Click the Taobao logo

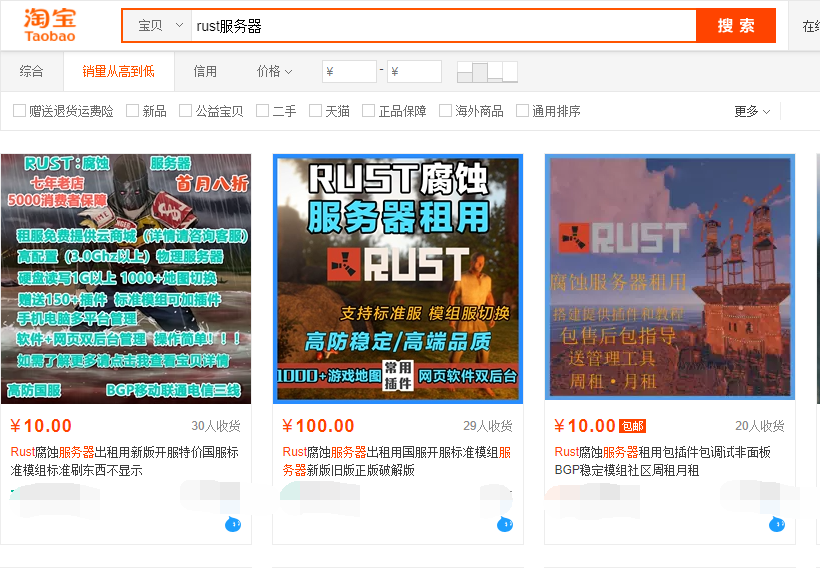pyautogui.click(x=50, y=25)
